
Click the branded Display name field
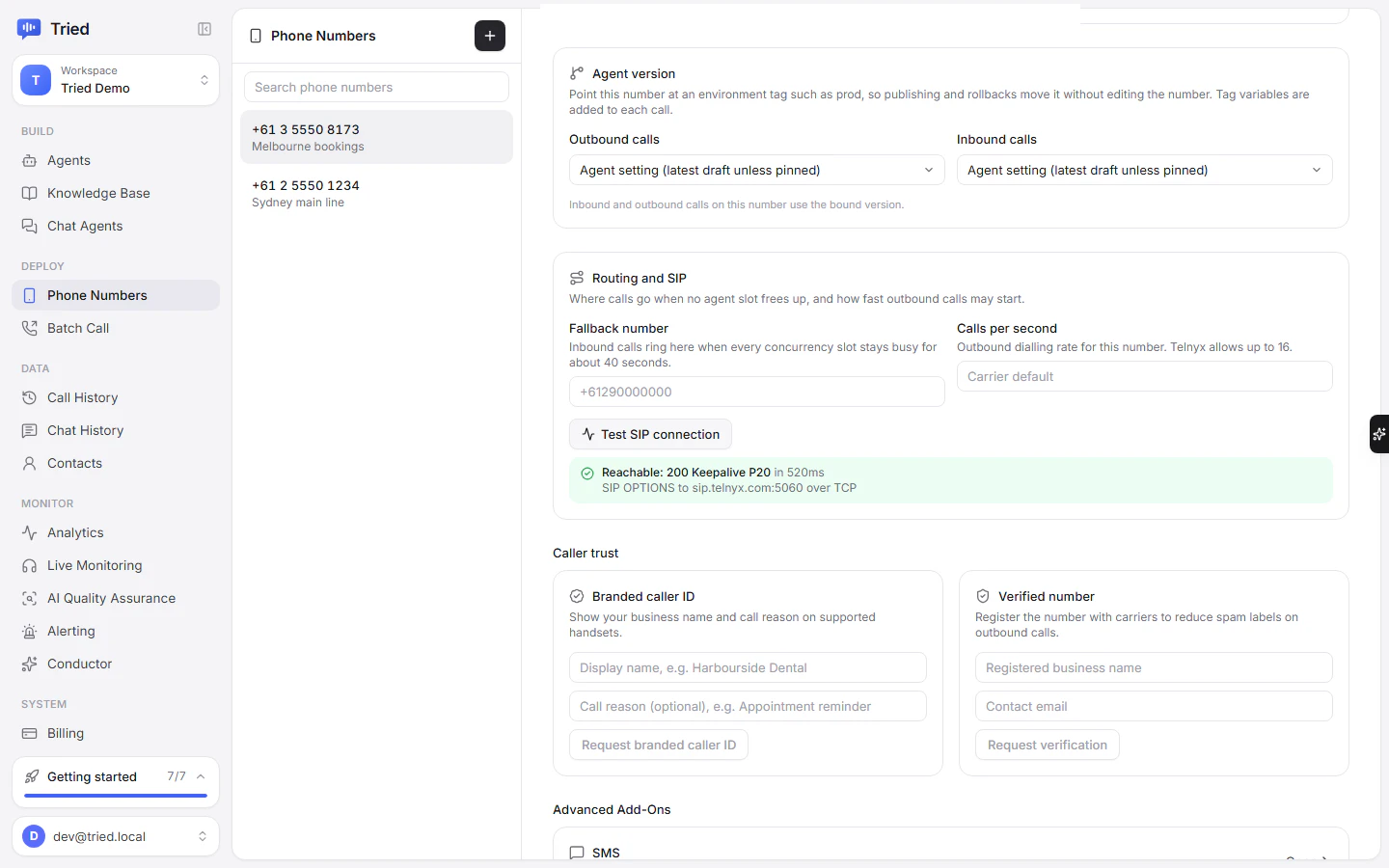(748, 667)
